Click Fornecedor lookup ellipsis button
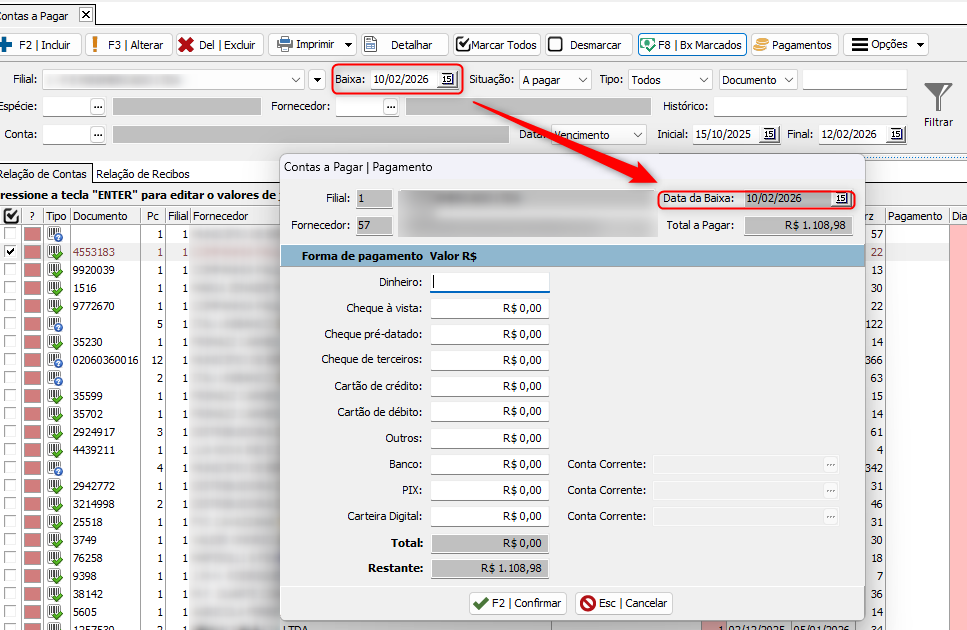Screen dimensions: 967x630 click(x=390, y=106)
